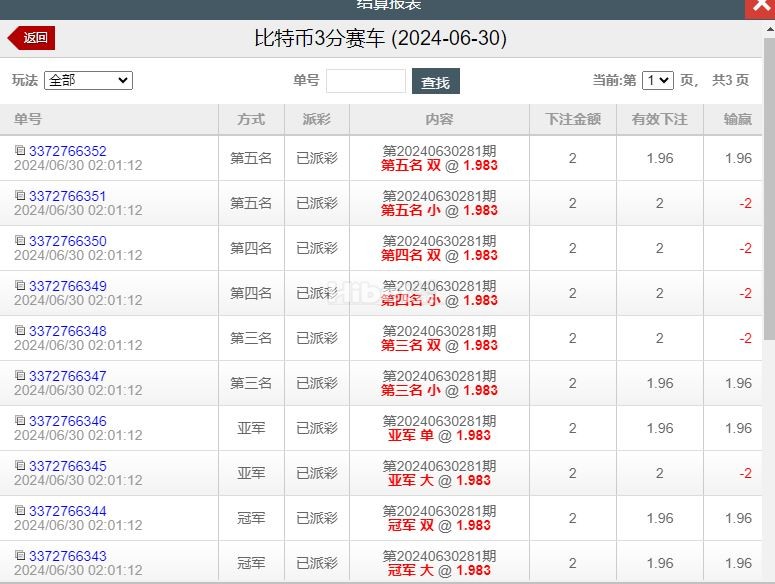
Task: Click the title 比特币3分赛车 (2024-06-30)
Action: [381, 38]
